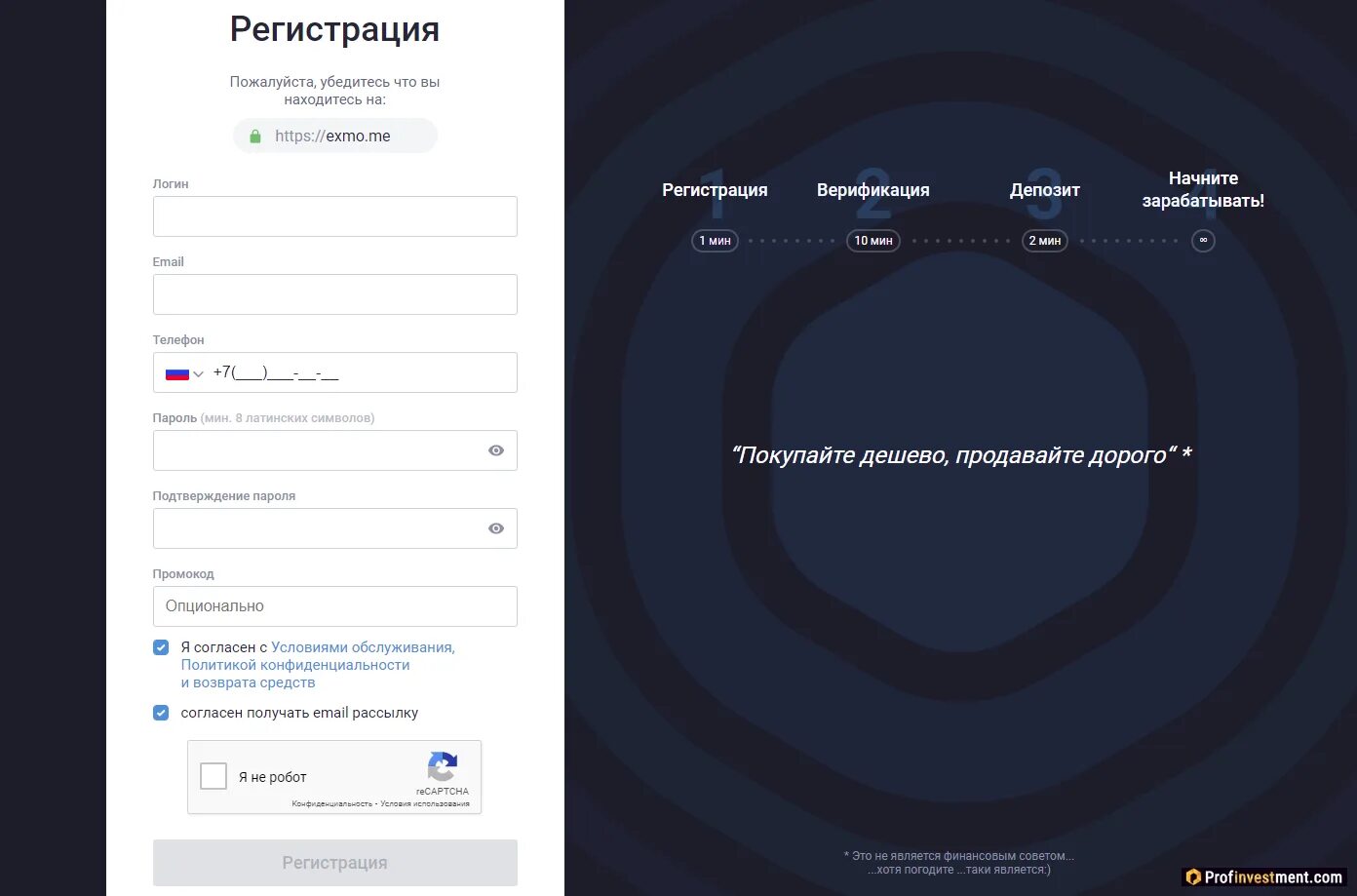The image size is (1357, 896).
Task: Click the green padlock icon beside exmo.me
Action: (255, 136)
